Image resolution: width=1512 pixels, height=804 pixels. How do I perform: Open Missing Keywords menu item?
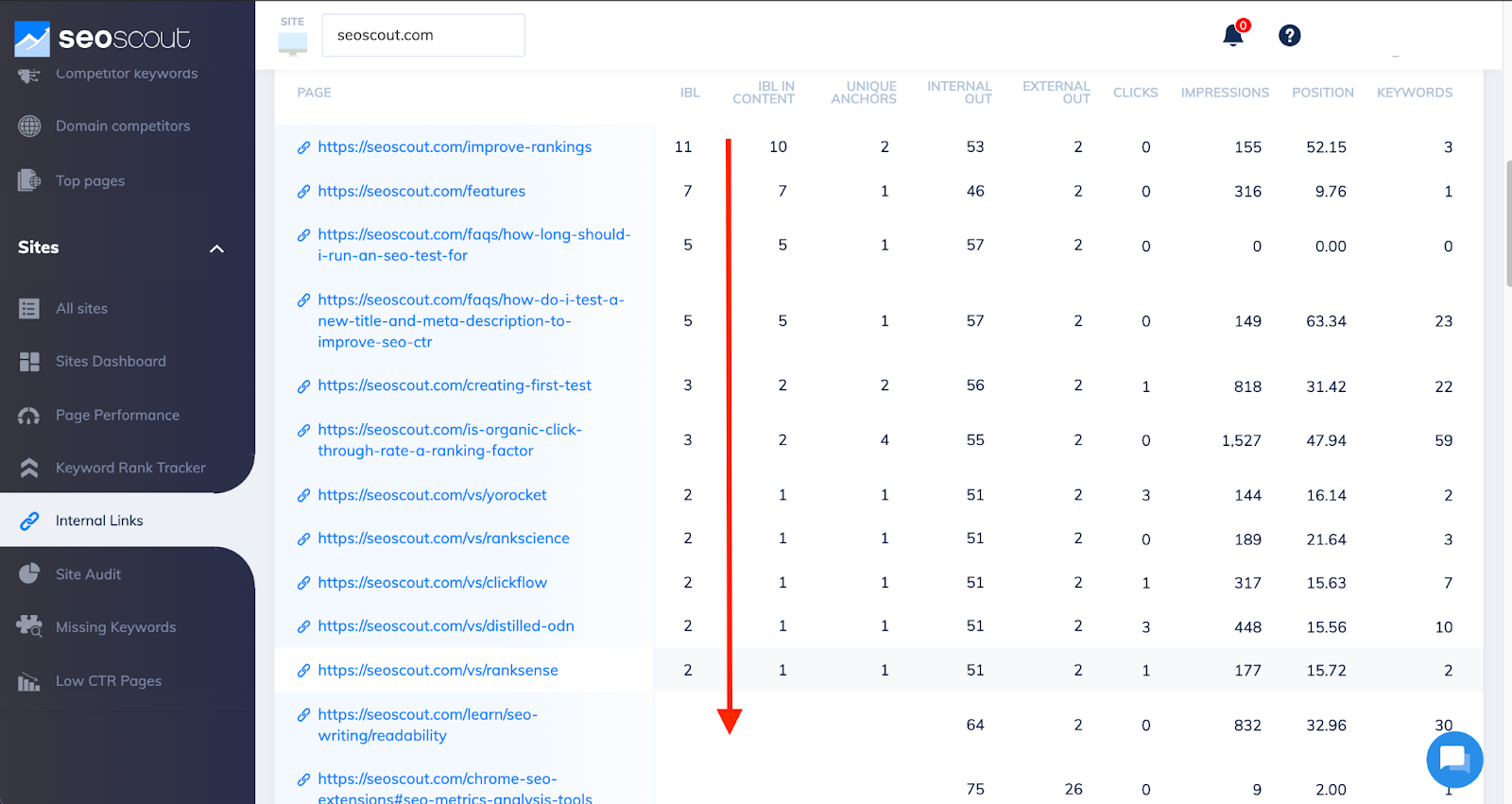point(115,626)
